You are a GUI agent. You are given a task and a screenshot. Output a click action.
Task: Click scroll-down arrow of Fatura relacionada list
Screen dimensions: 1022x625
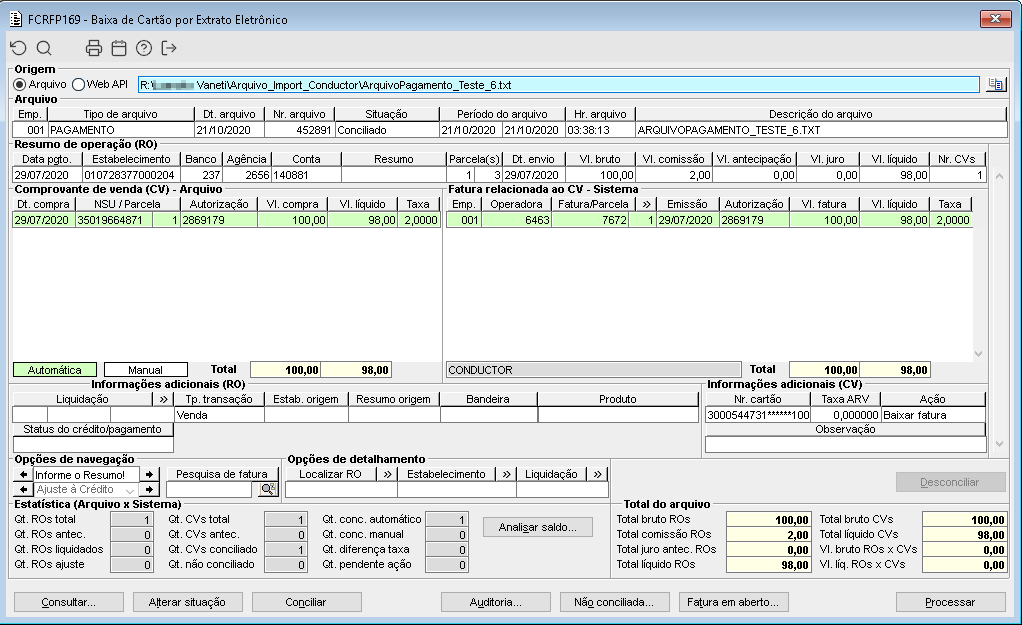[x=978, y=354]
